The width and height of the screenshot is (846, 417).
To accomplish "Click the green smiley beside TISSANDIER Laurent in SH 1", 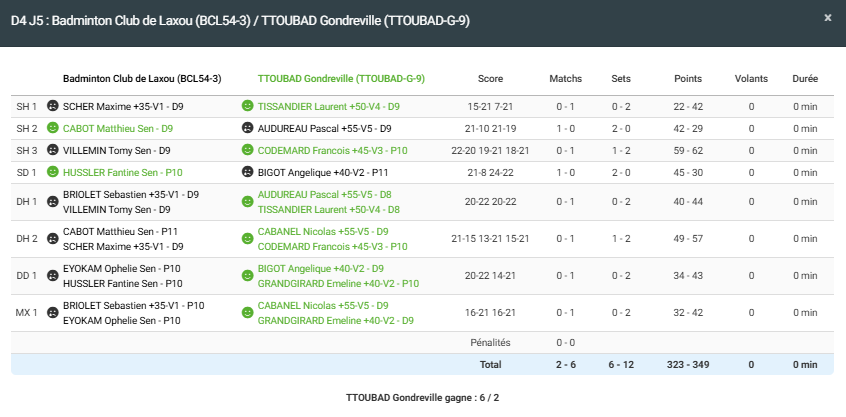I will [247, 106].
